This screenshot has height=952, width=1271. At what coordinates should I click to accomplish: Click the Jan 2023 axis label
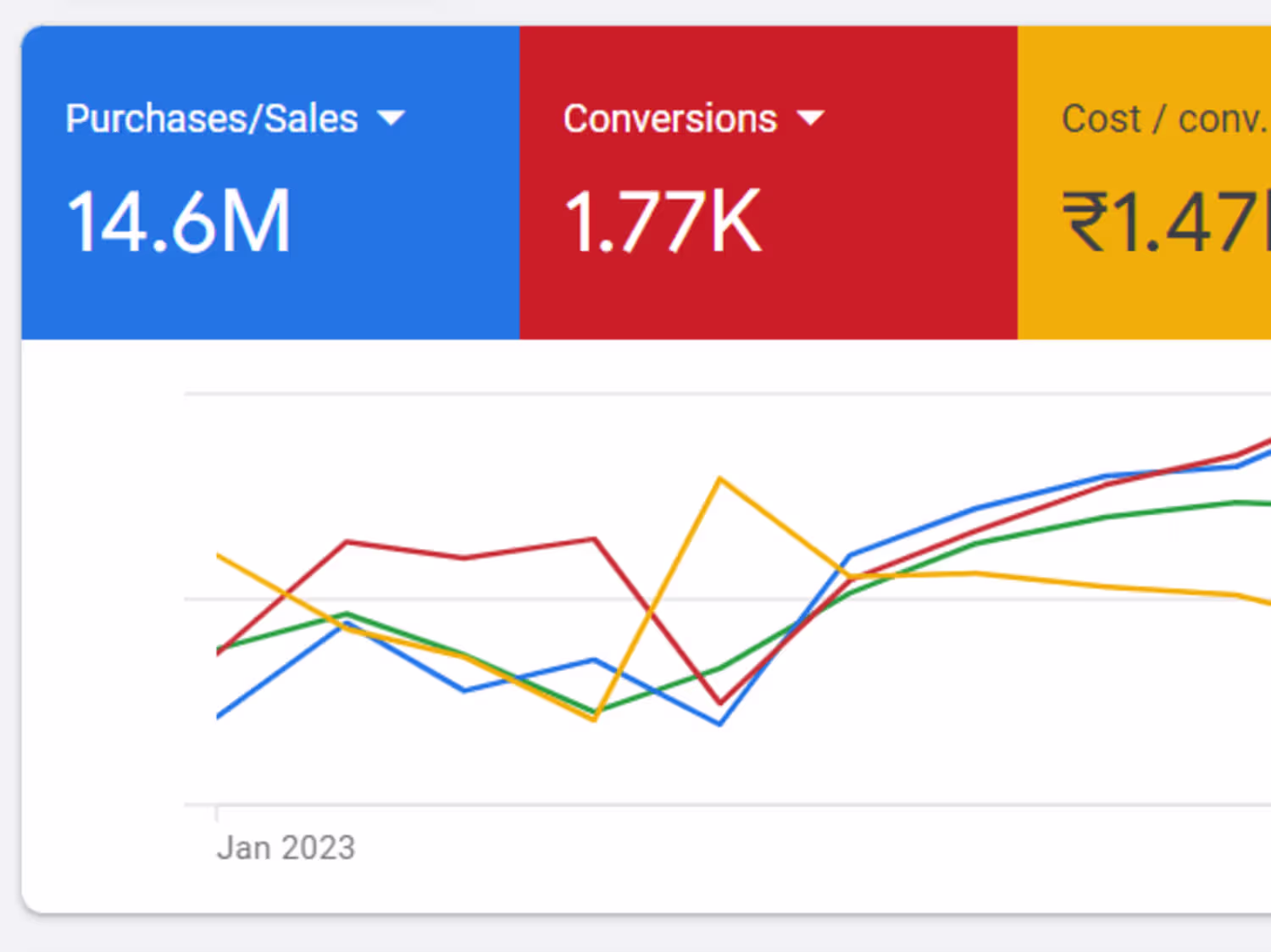pyautogui.click(x=286, y=848)
